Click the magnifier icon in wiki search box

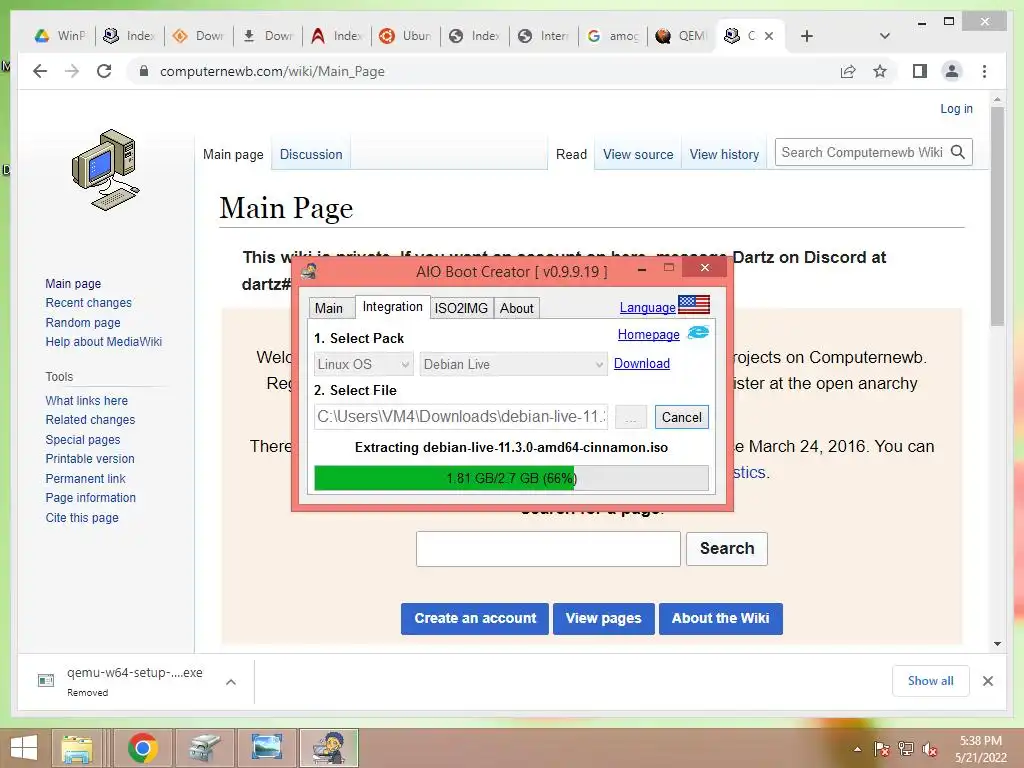coord(958,152)
